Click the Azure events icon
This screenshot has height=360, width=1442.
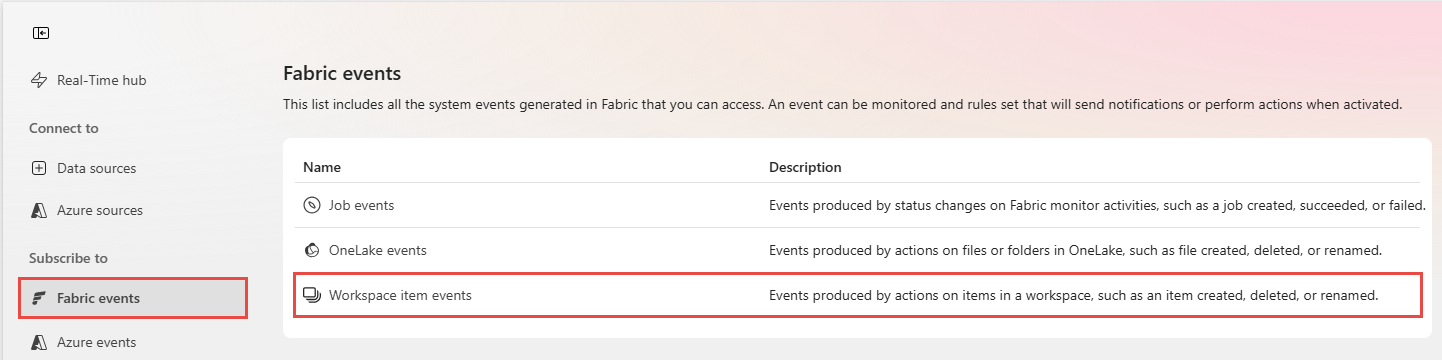[40, 342]
